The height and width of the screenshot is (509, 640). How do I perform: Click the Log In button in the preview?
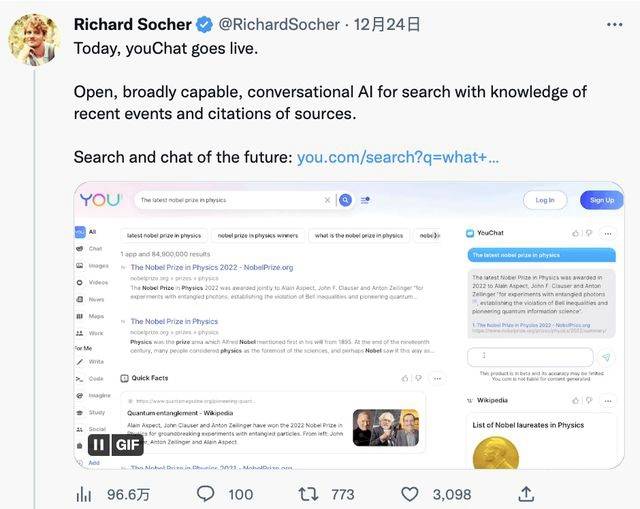(545, 200)
